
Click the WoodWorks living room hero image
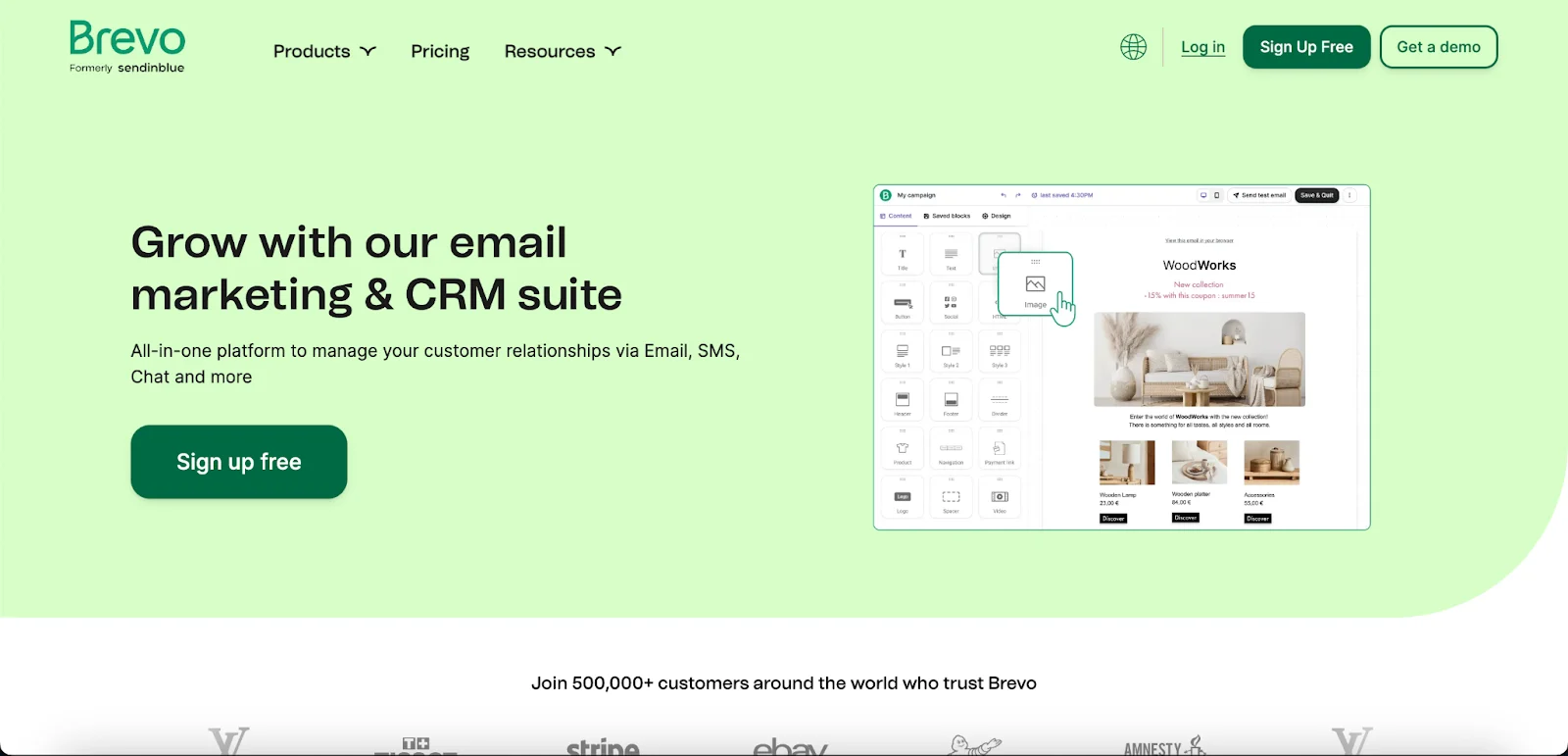pyautogui.click(x=1200, y=359)
